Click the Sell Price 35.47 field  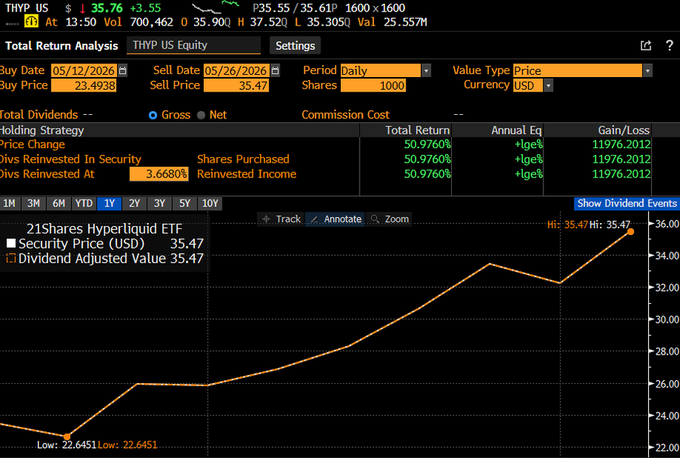(x=236, y=85)
